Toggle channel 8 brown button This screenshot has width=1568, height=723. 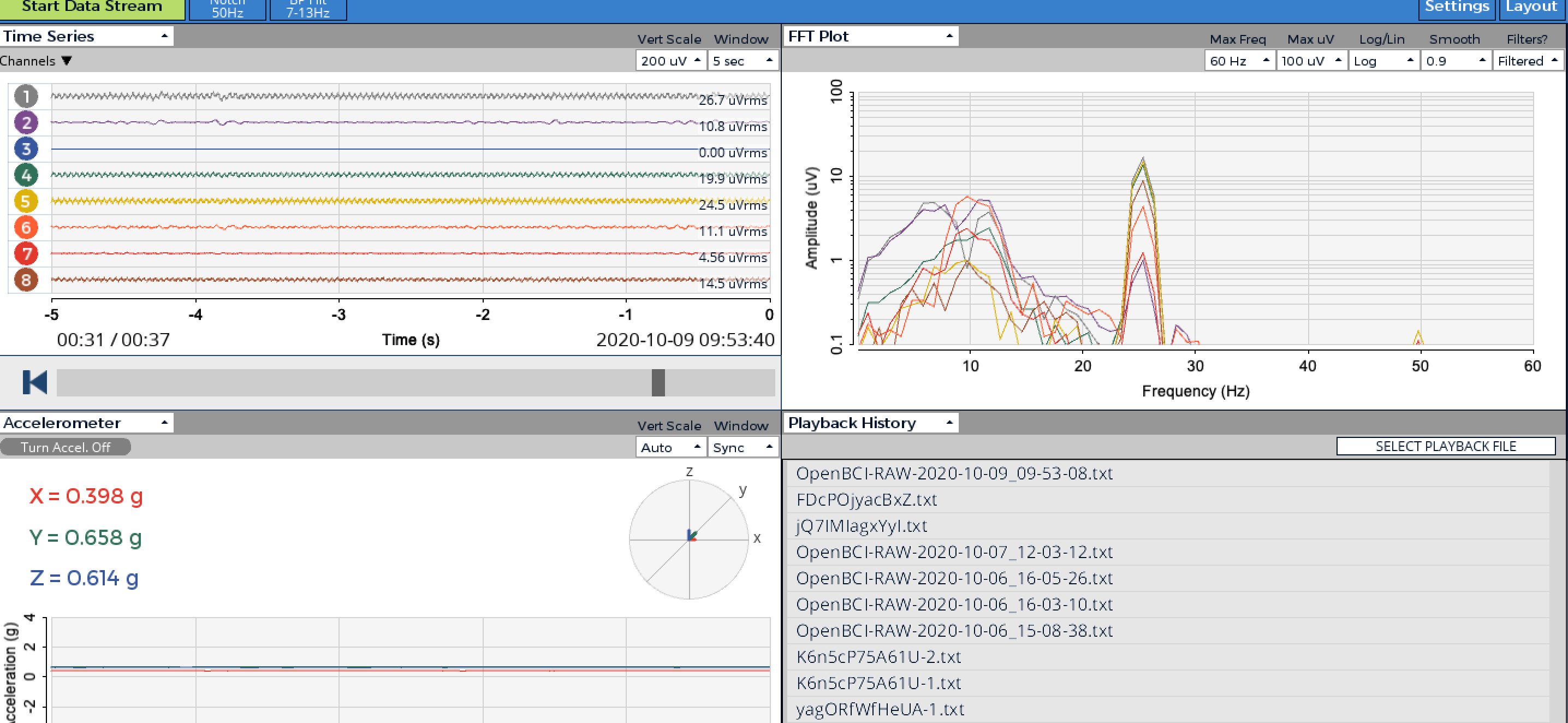click(x=26, y=280)
